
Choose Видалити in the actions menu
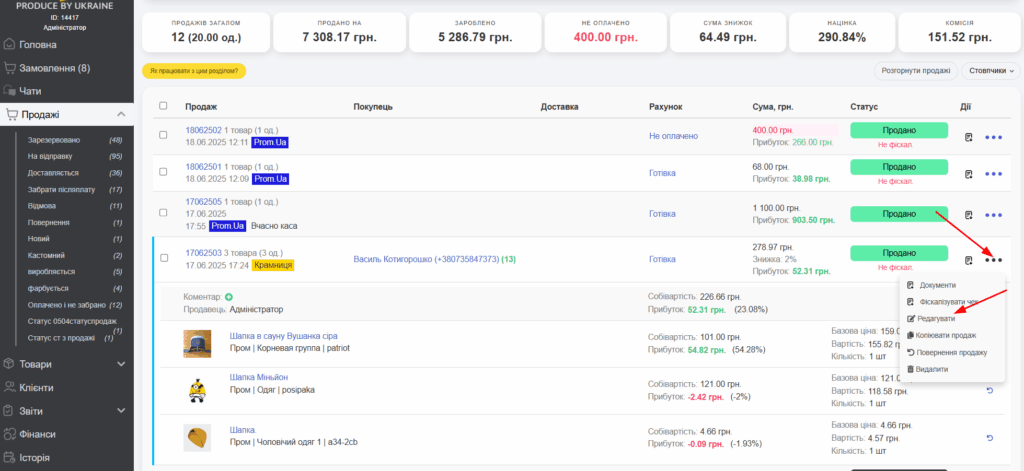pos(927,370)
